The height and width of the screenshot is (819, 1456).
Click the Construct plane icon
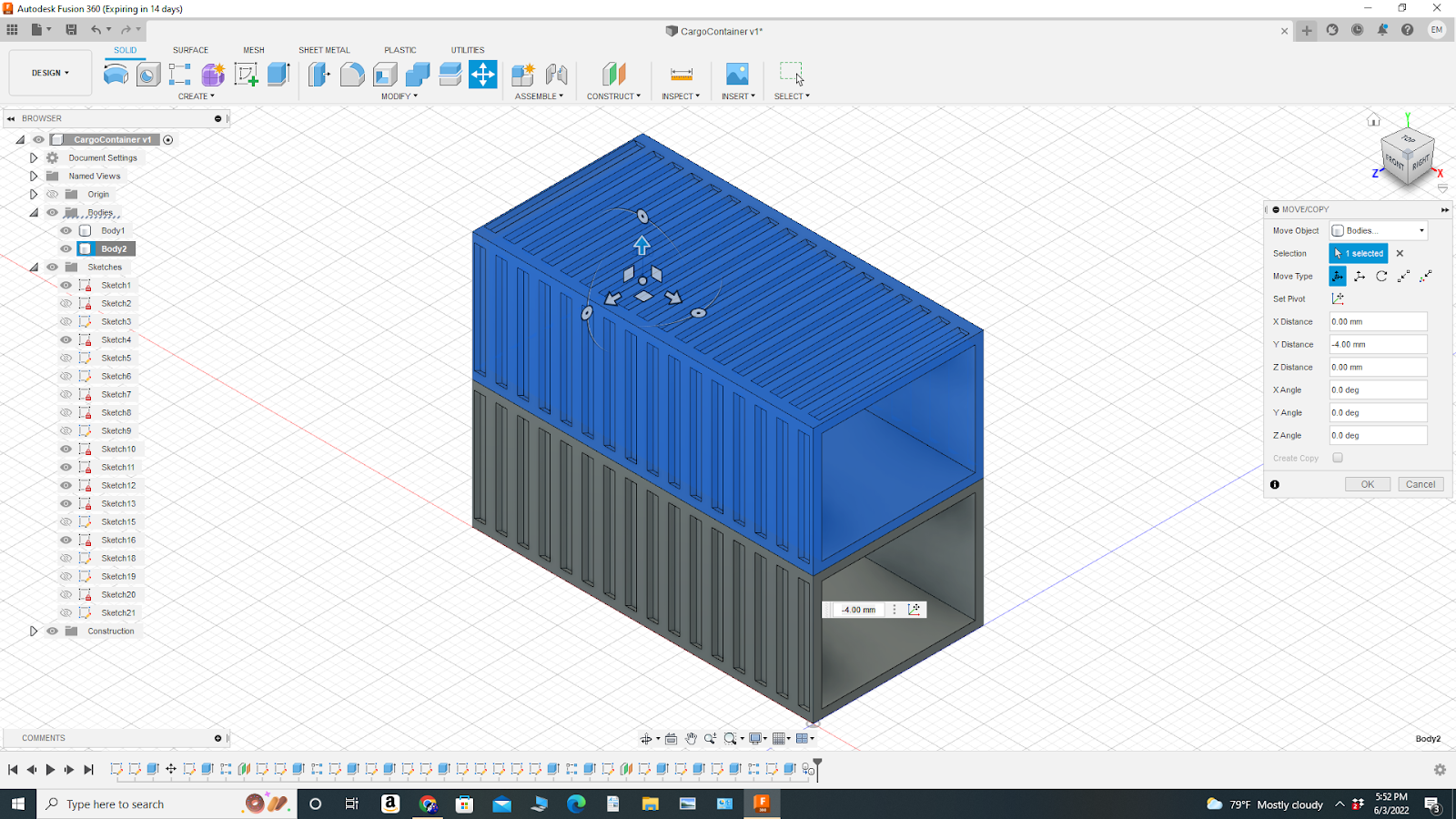(x=613, y=75)
